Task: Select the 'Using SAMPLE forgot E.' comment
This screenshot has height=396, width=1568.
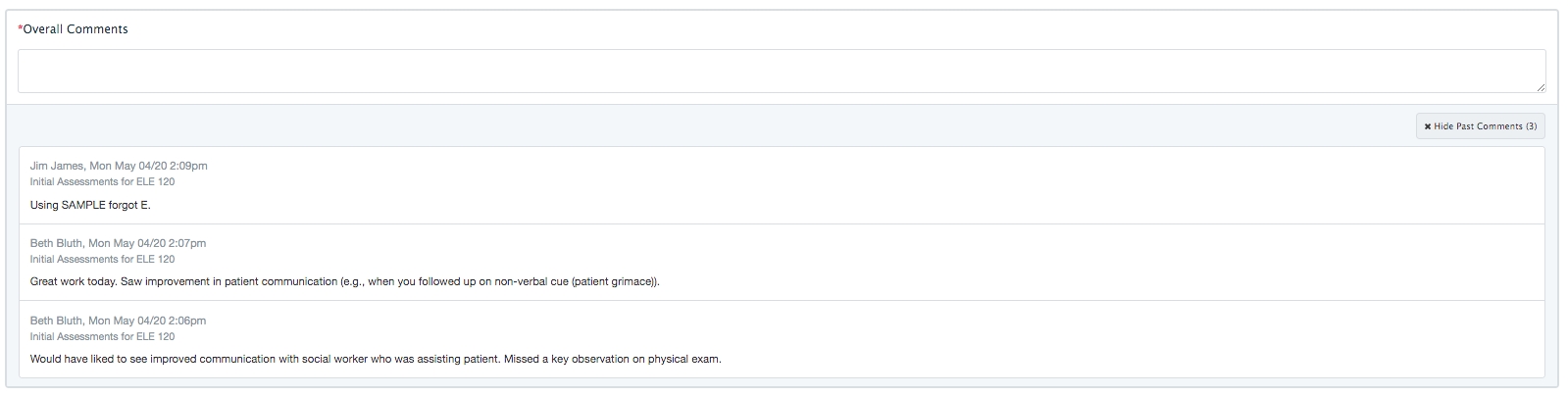Action: point(90,205)
